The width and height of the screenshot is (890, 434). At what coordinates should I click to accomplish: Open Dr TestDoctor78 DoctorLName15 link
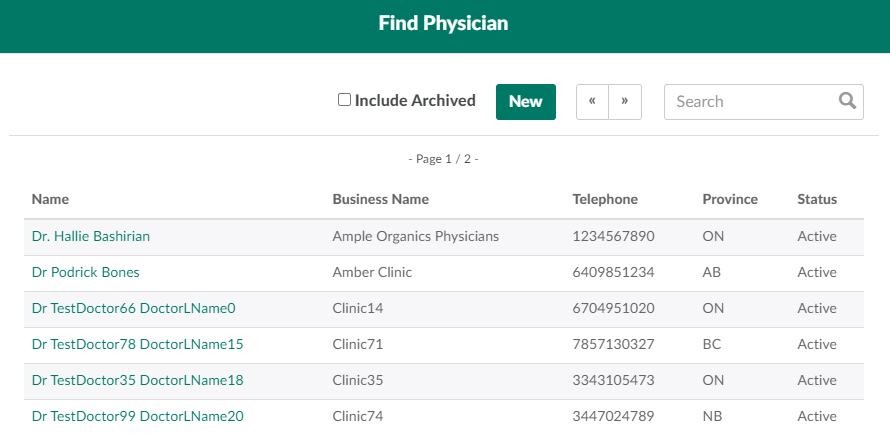click(x=137, y=344)
